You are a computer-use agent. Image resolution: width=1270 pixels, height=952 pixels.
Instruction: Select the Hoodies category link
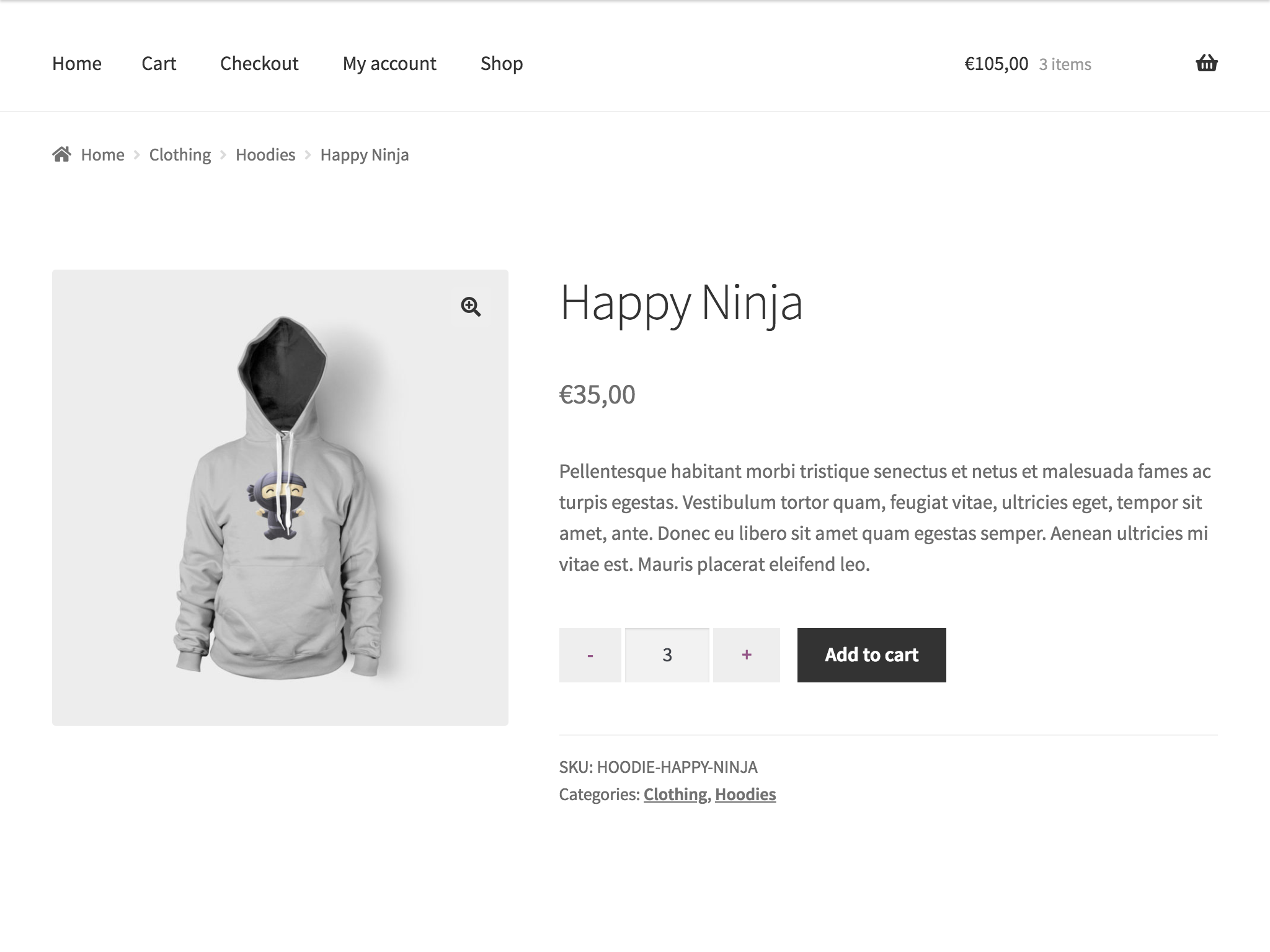(745, 795)
